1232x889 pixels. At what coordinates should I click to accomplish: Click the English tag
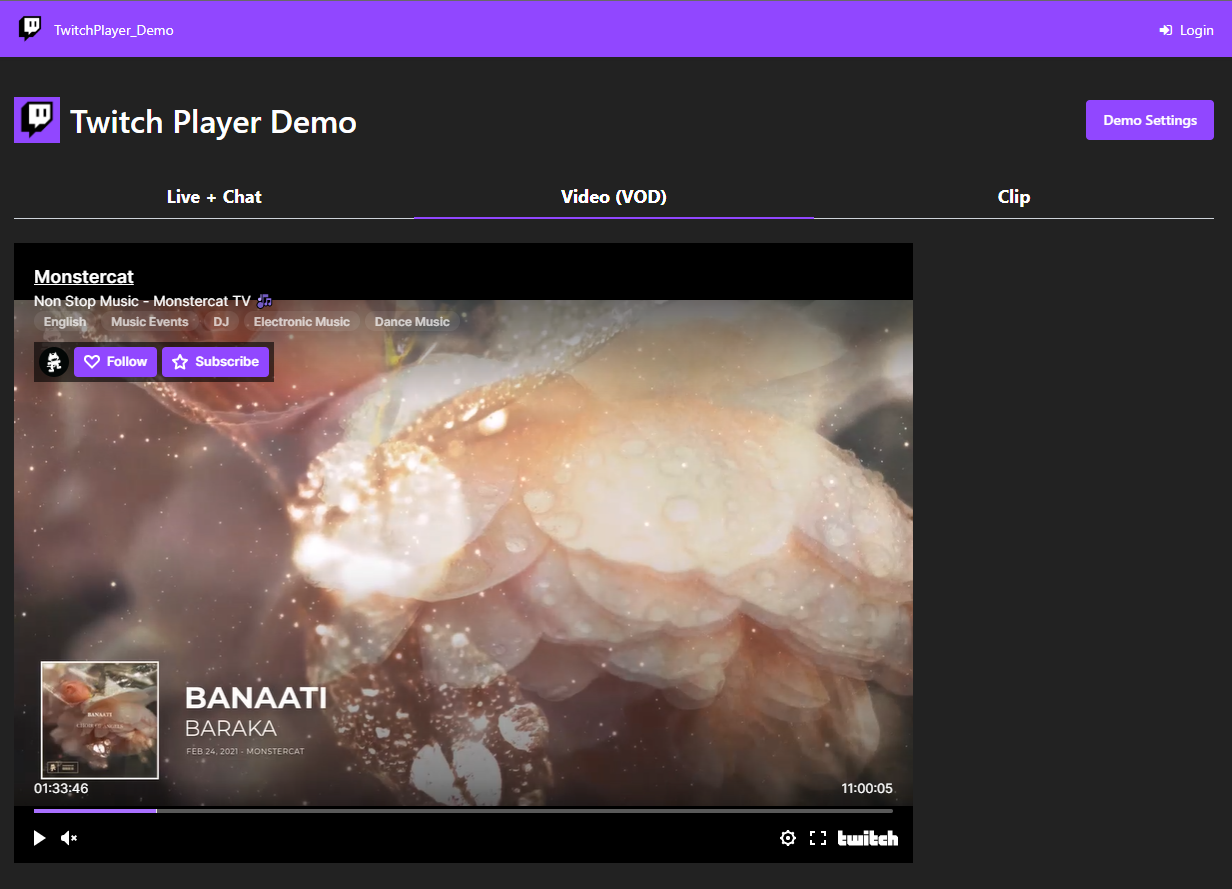pos(65,322)
